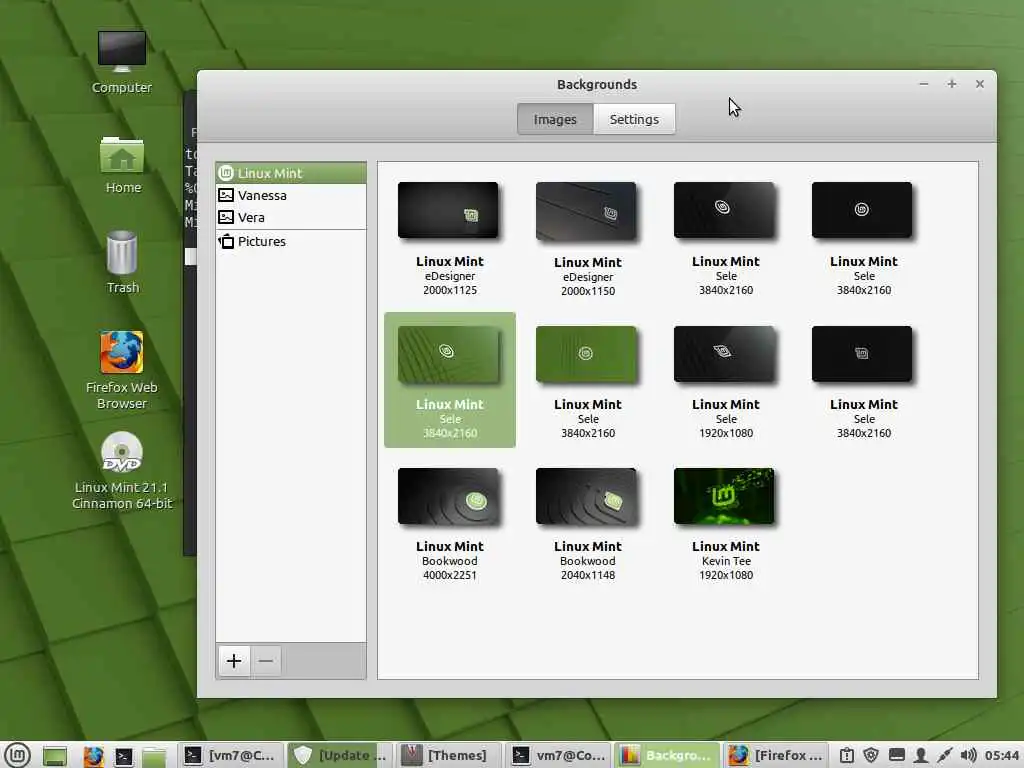Choose the eDesigner 2000x1125 wallpaper

click(449, 239)
